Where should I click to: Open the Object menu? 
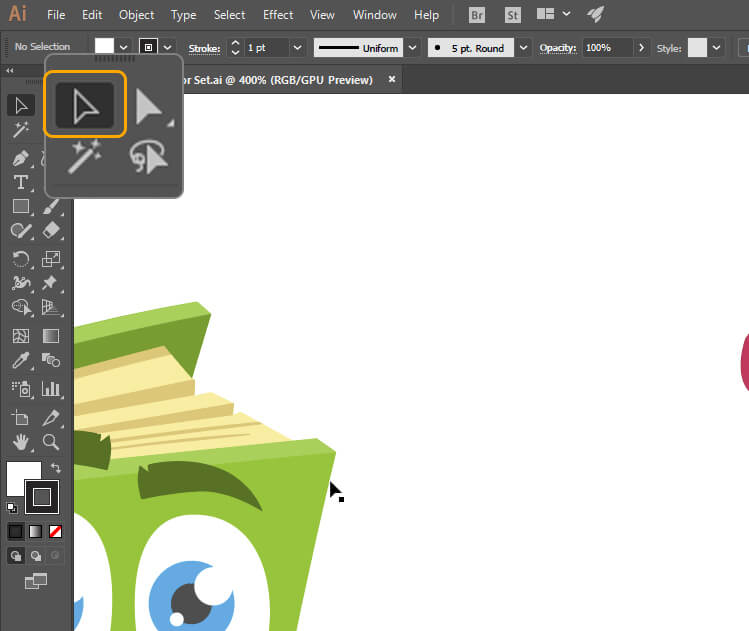coord(137,15)
